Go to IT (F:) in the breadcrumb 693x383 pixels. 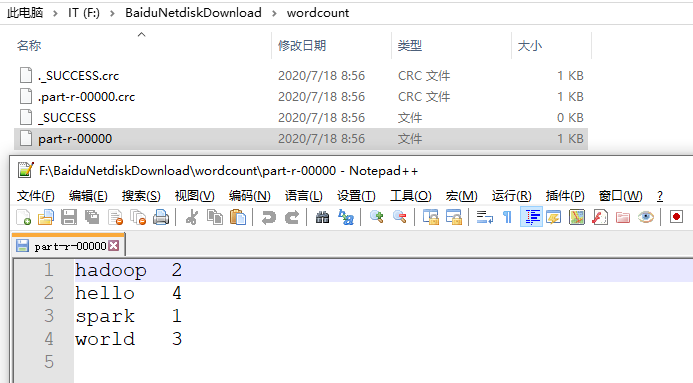pyautogui.click(x=84, y=13)
